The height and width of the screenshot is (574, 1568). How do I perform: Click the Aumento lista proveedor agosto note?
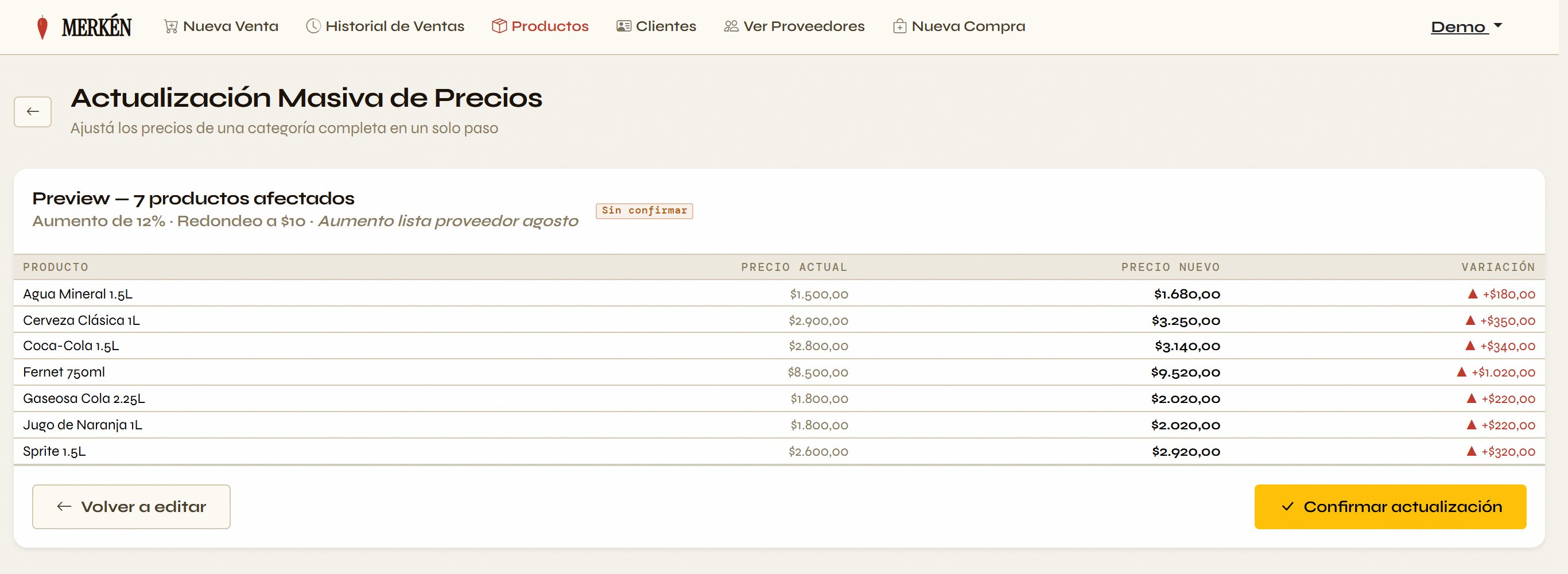pyautogui.click(x=448, y=221)
